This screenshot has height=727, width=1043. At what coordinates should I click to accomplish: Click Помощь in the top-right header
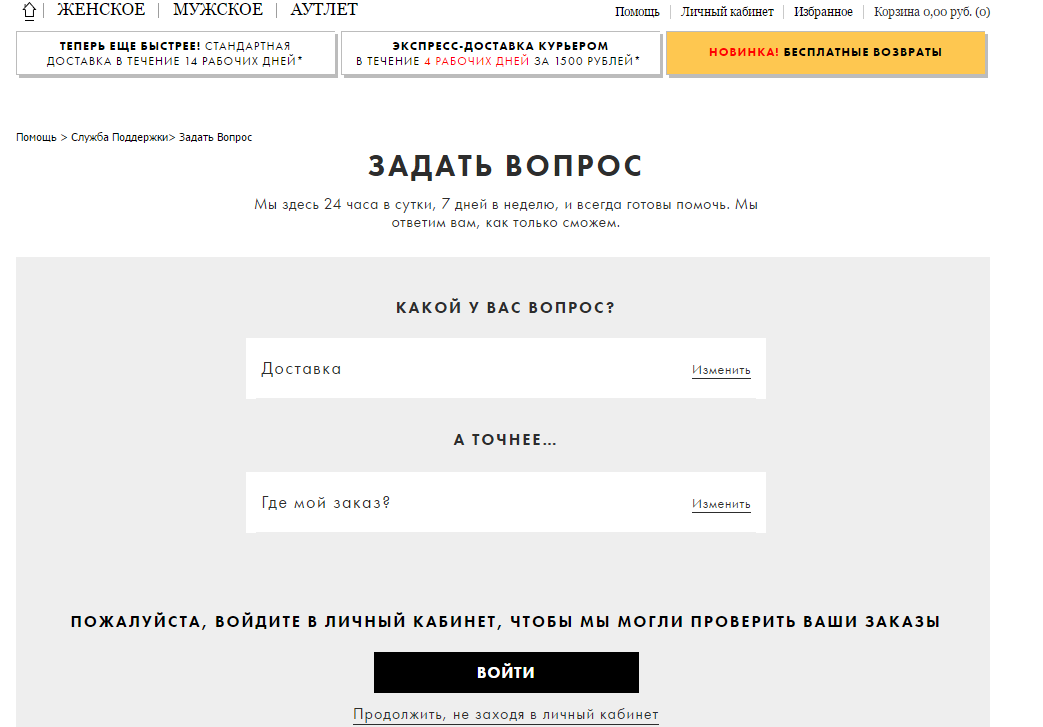[x=637, y=12]
